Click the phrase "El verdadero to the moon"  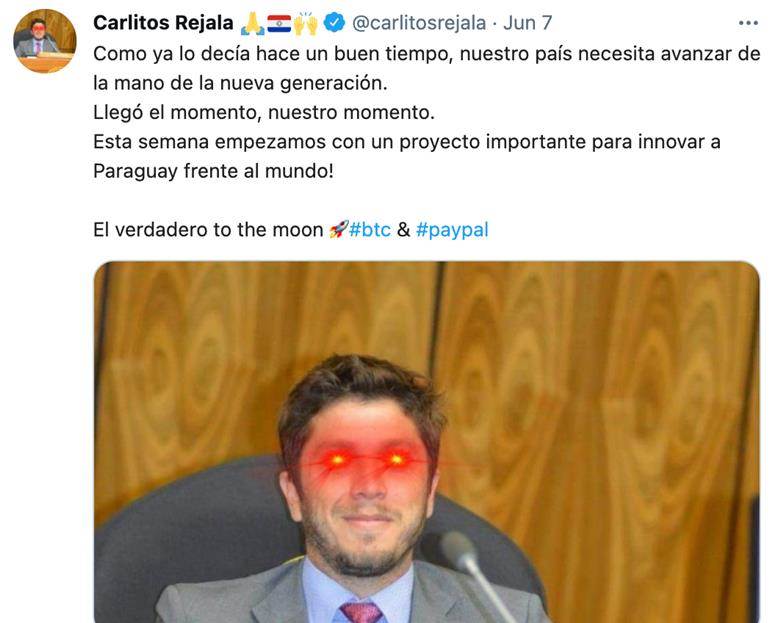click(x=208, y=230)
